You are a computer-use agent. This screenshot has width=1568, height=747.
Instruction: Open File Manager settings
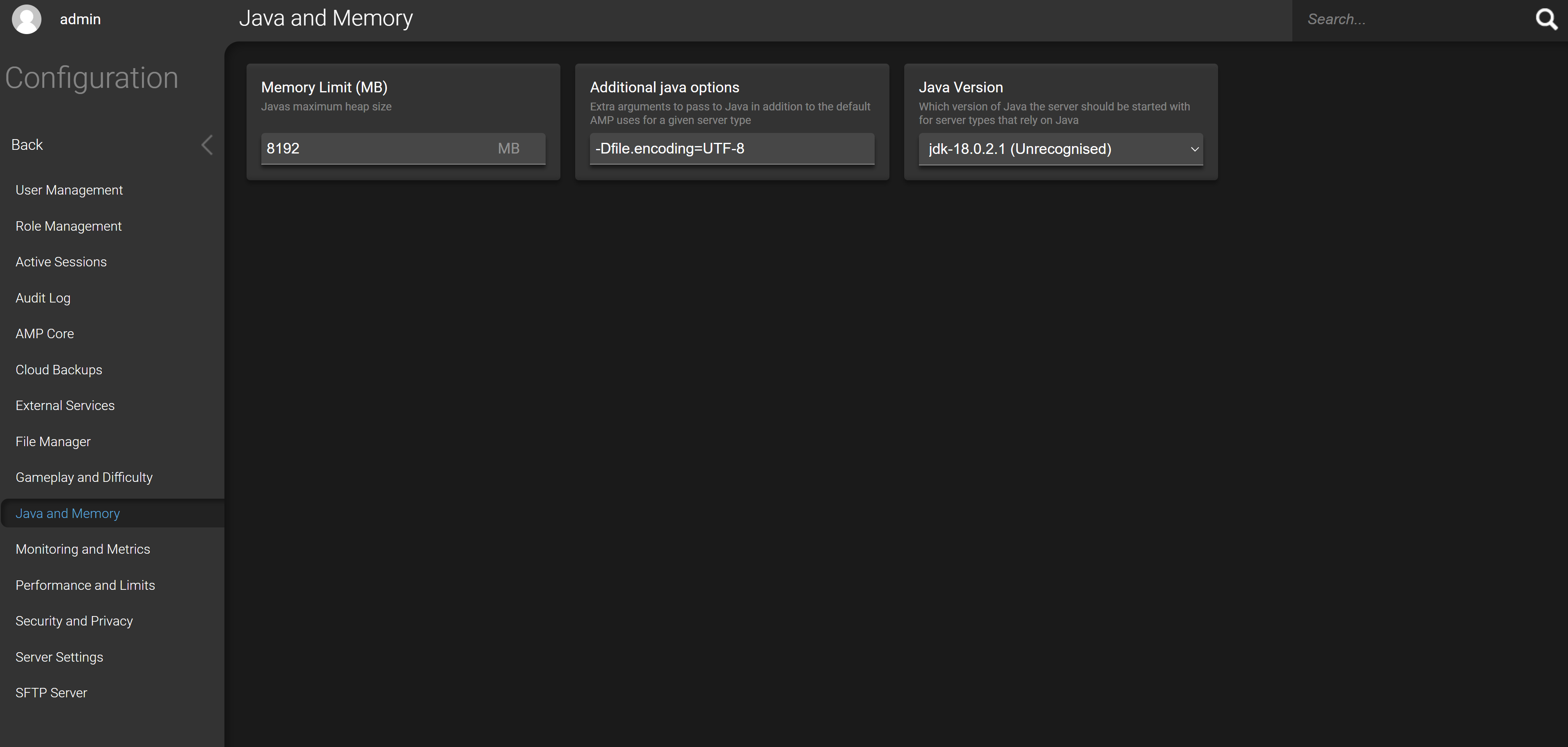pos(112,441)
